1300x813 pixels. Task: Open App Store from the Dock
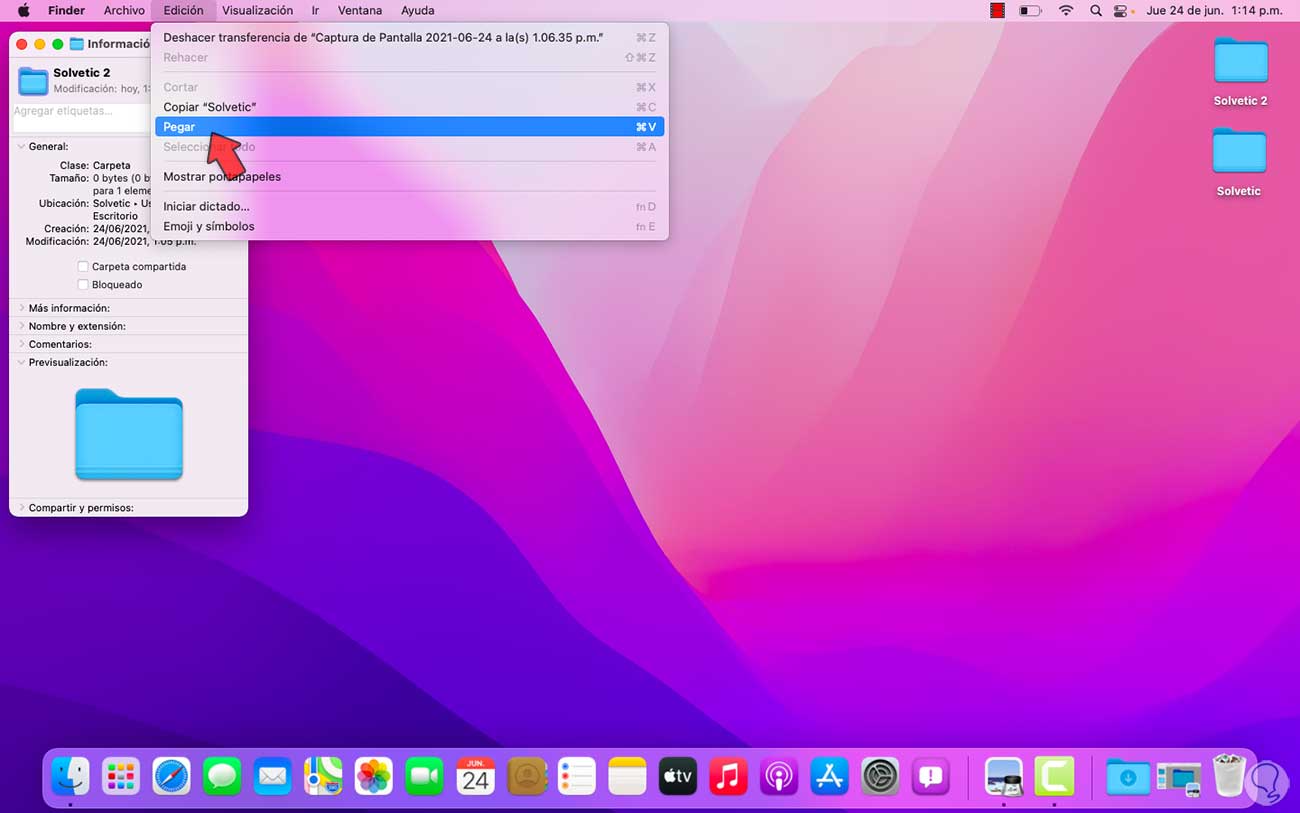829,776
